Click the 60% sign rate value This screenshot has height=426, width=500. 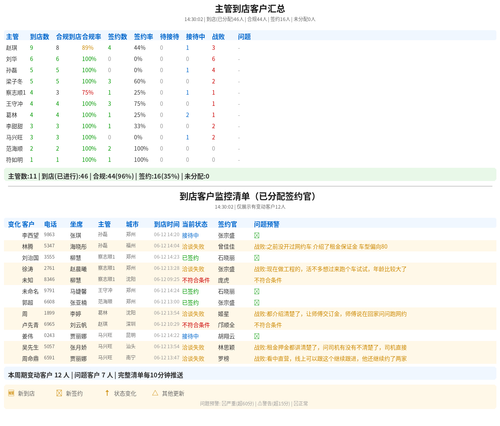point(140,81)
